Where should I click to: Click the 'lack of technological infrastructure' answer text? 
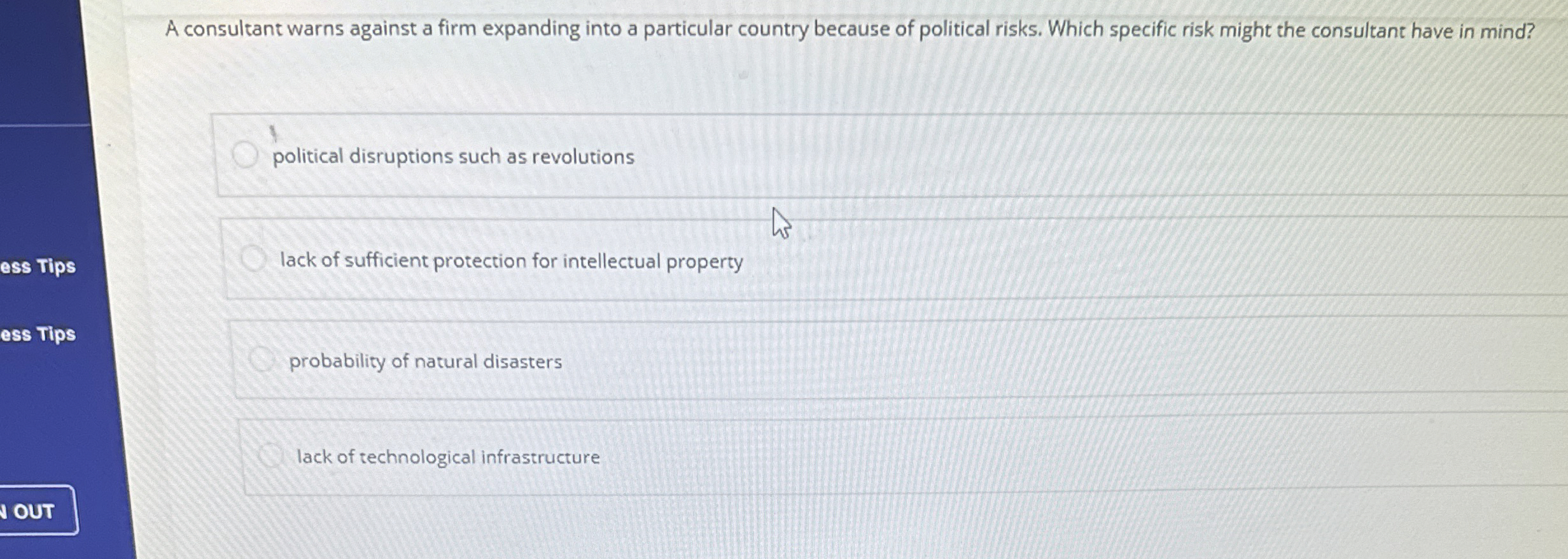pyautogui.click(x=448, y=457)
